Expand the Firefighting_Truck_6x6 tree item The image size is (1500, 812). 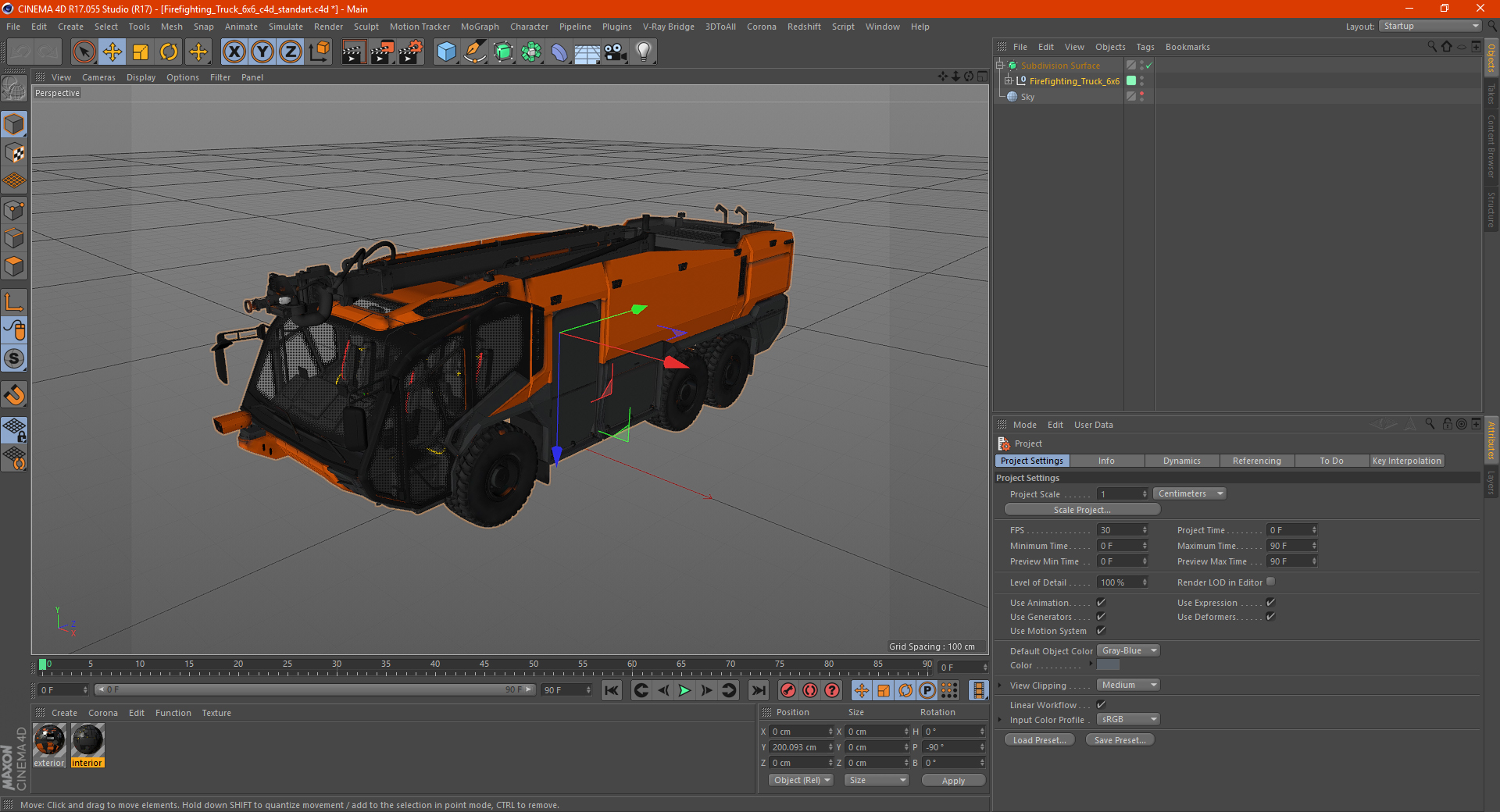tap(1009, 80)
